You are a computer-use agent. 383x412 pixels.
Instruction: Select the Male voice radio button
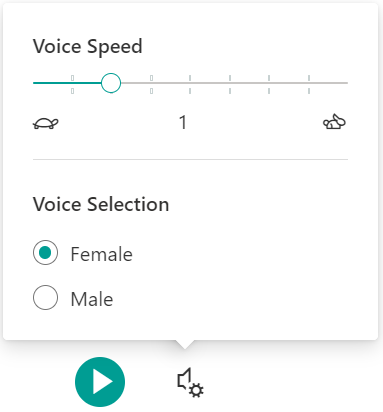coord(45,297)
